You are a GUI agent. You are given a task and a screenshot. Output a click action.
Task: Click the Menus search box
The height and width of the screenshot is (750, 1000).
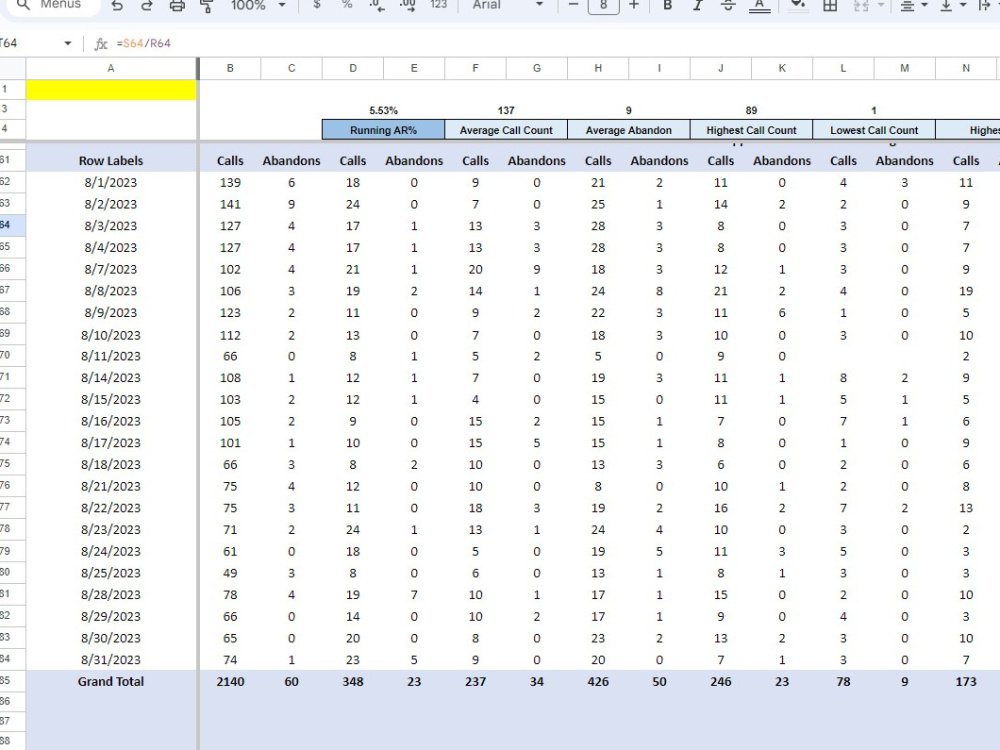[x=52, y=5]
